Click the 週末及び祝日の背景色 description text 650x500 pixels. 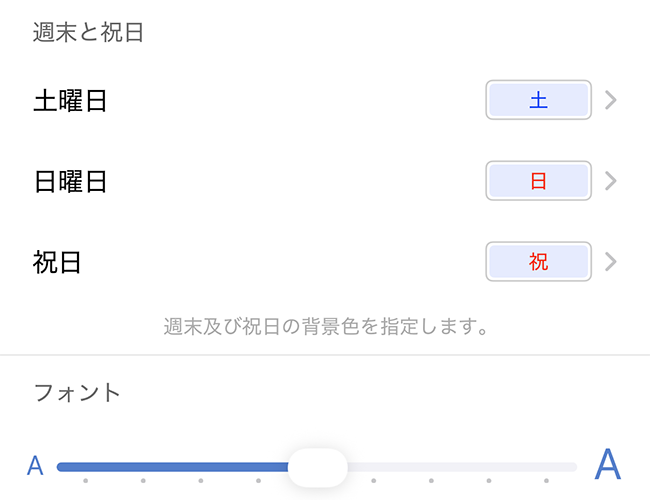(x=325, y=326)
